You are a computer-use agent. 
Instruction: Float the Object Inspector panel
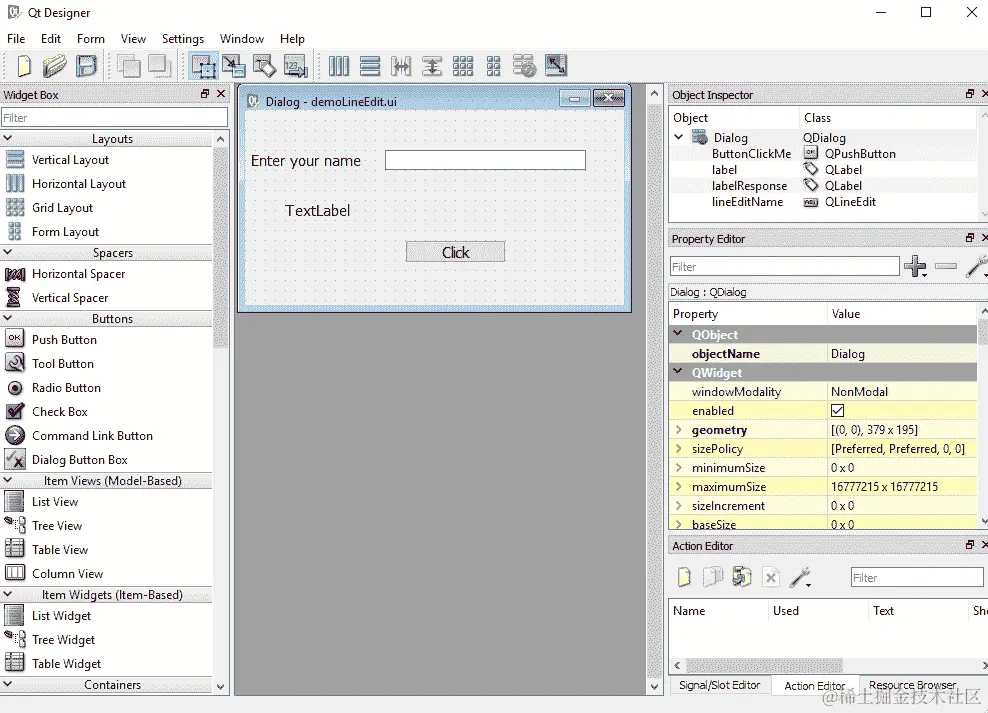[x=970, y=94]
